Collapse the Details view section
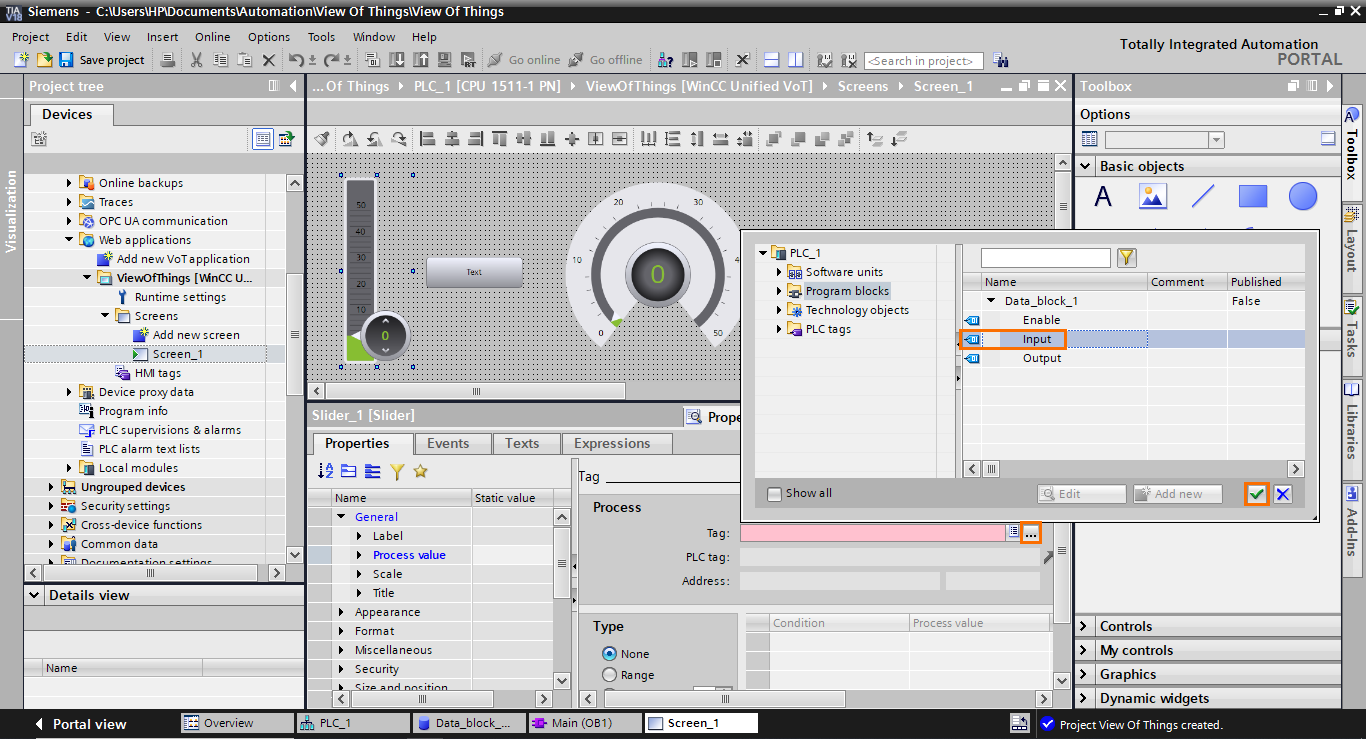Screen dimensions: 1366x739 click(x=35, y=595)
